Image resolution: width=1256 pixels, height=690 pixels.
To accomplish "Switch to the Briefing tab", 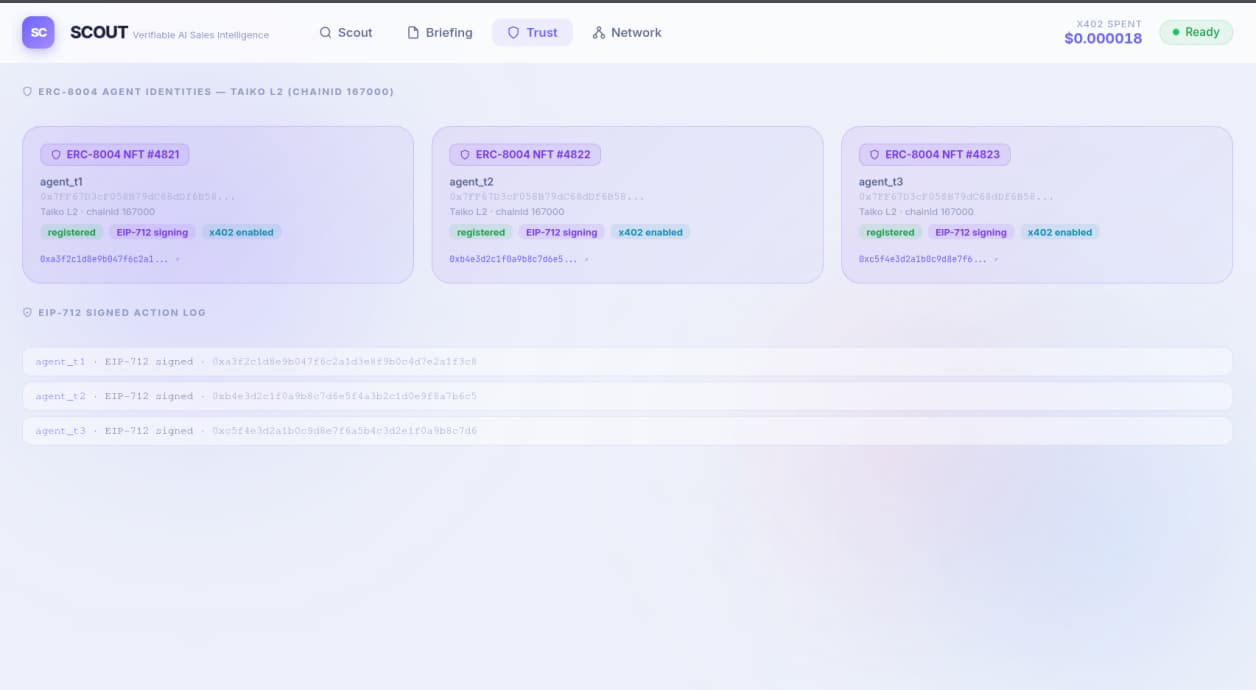I will pos(440,32).
